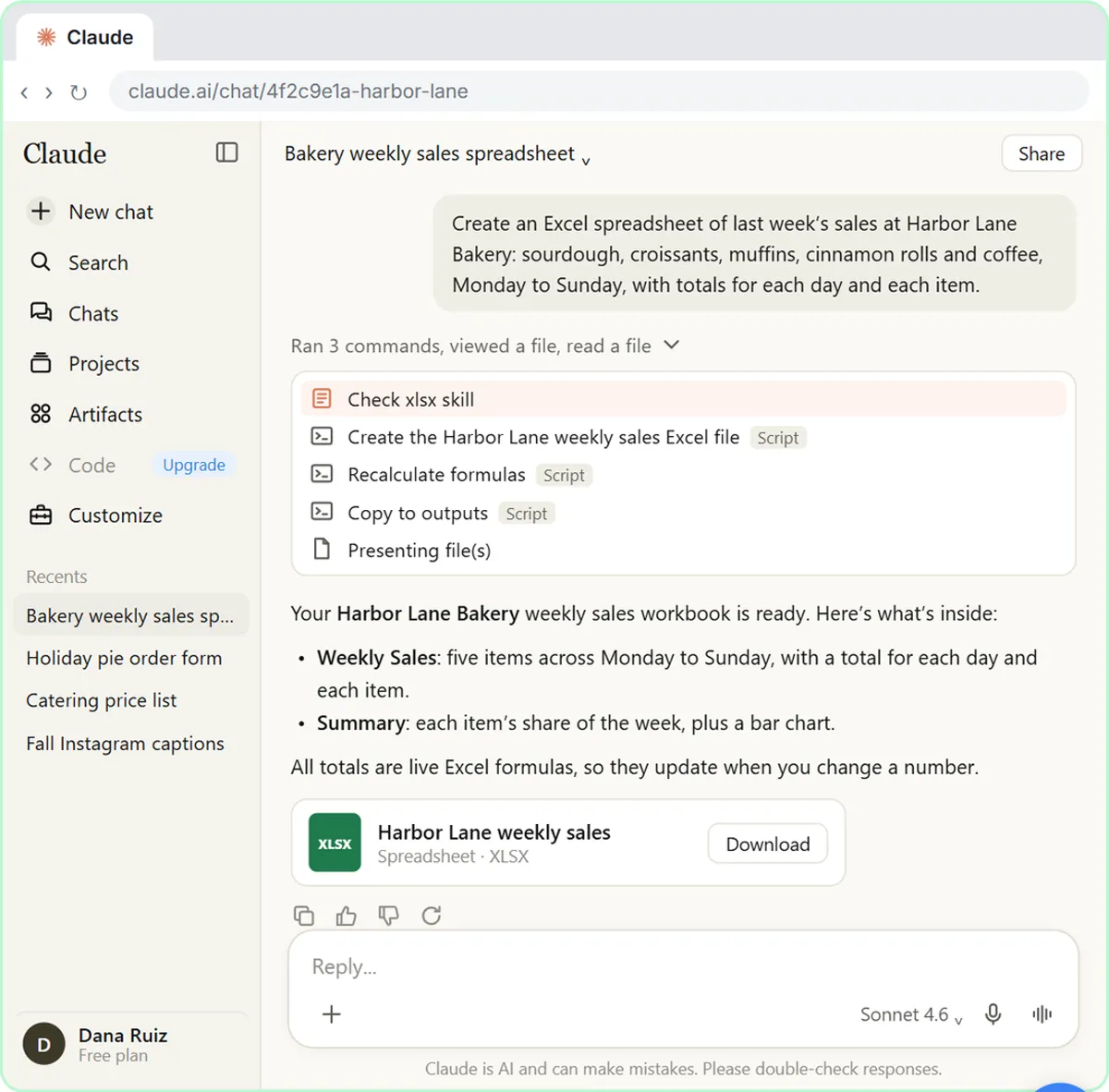Add an attachment with the plus icon
The image size is (1109, 1092).
click(332, 1013)
